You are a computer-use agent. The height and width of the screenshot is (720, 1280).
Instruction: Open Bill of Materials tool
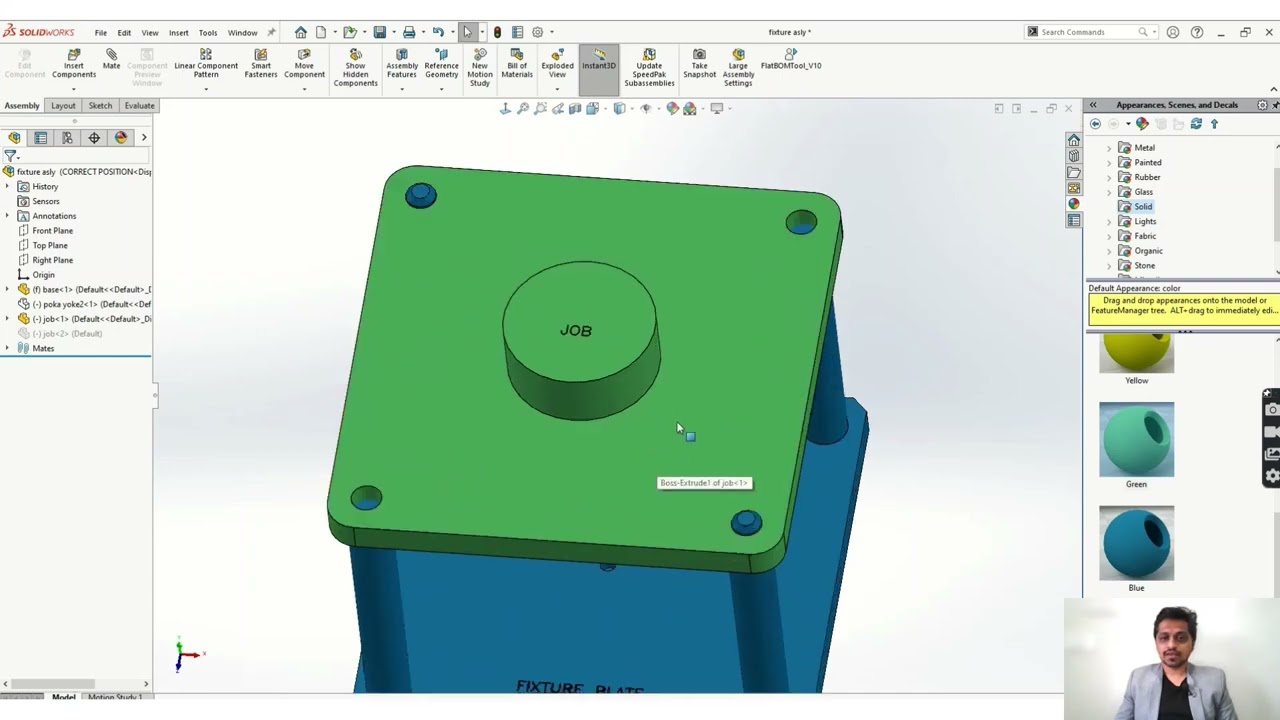517,63
